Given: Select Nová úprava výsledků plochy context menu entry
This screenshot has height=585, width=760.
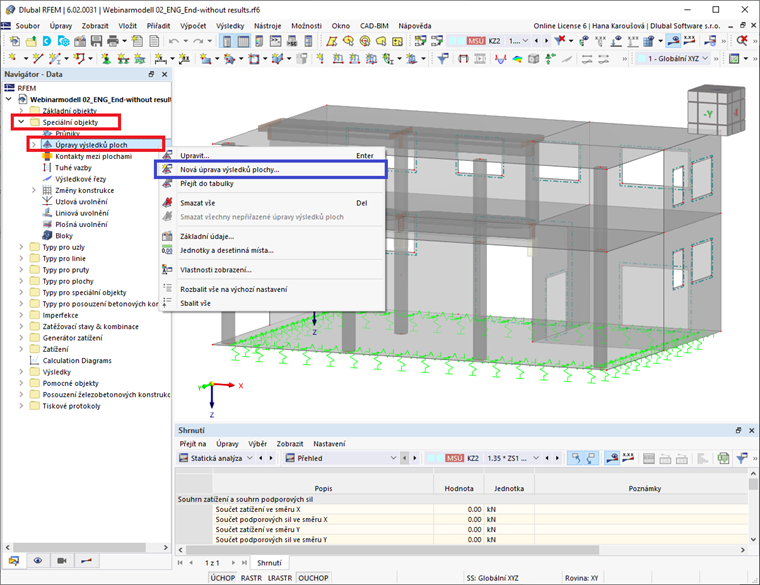Looking at the screenshot, I should pos(270,170).
